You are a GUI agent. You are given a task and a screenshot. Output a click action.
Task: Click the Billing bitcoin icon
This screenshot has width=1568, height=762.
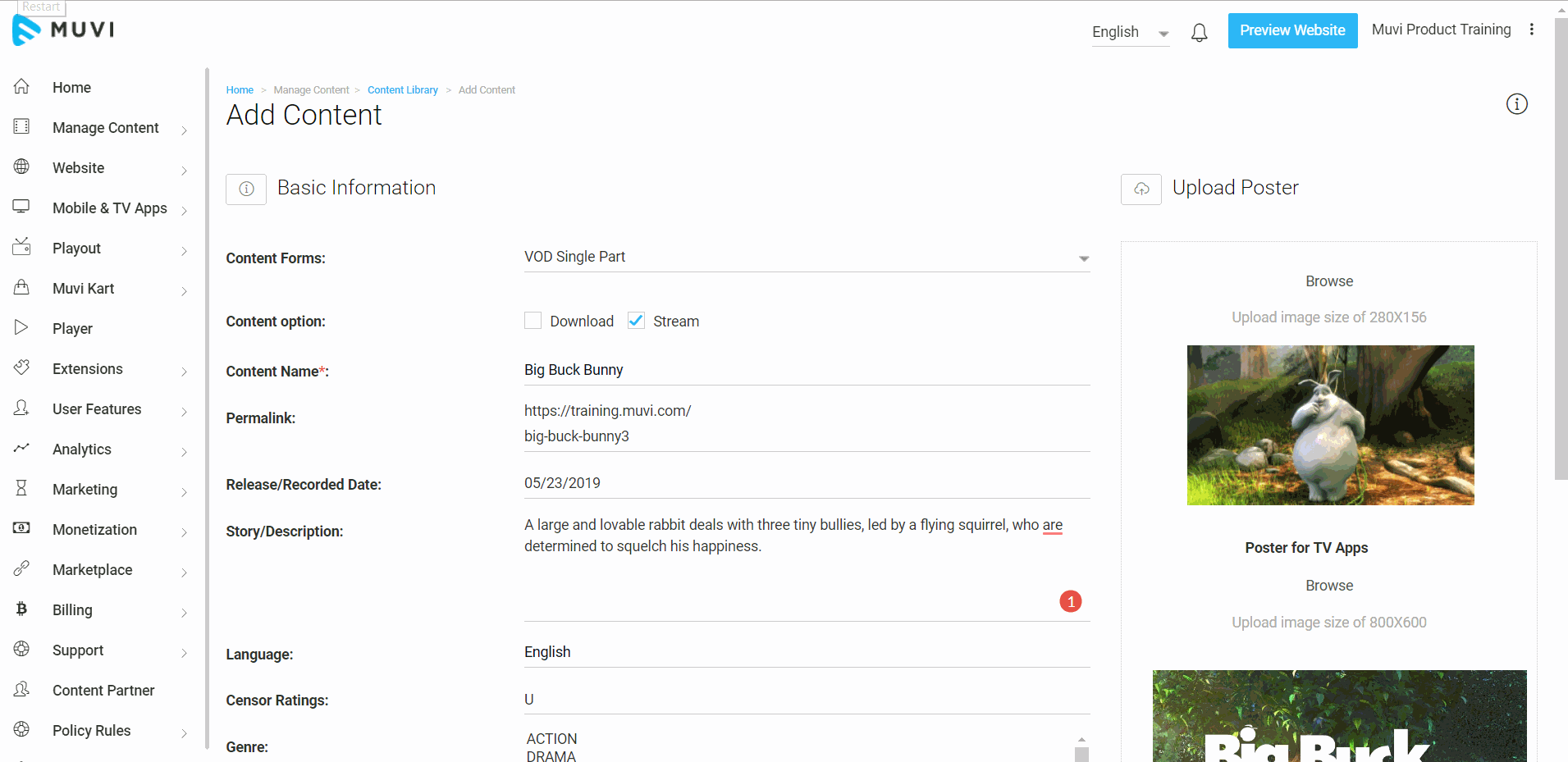21,609
